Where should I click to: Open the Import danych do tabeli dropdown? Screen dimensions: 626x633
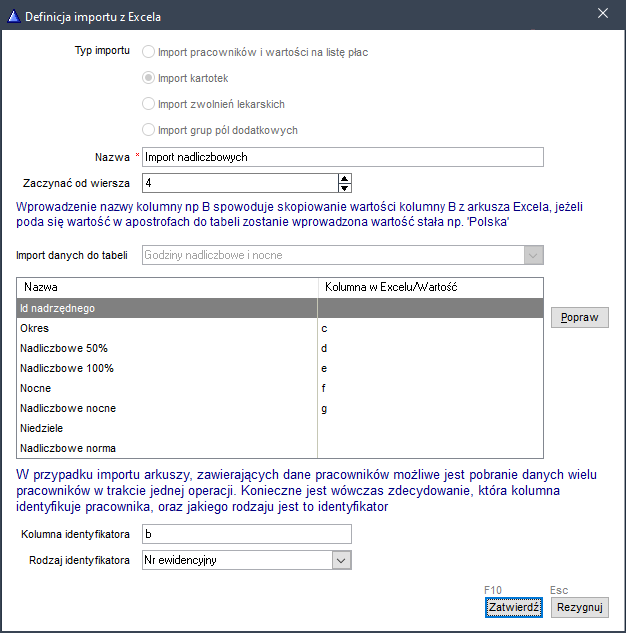(534, 255)
